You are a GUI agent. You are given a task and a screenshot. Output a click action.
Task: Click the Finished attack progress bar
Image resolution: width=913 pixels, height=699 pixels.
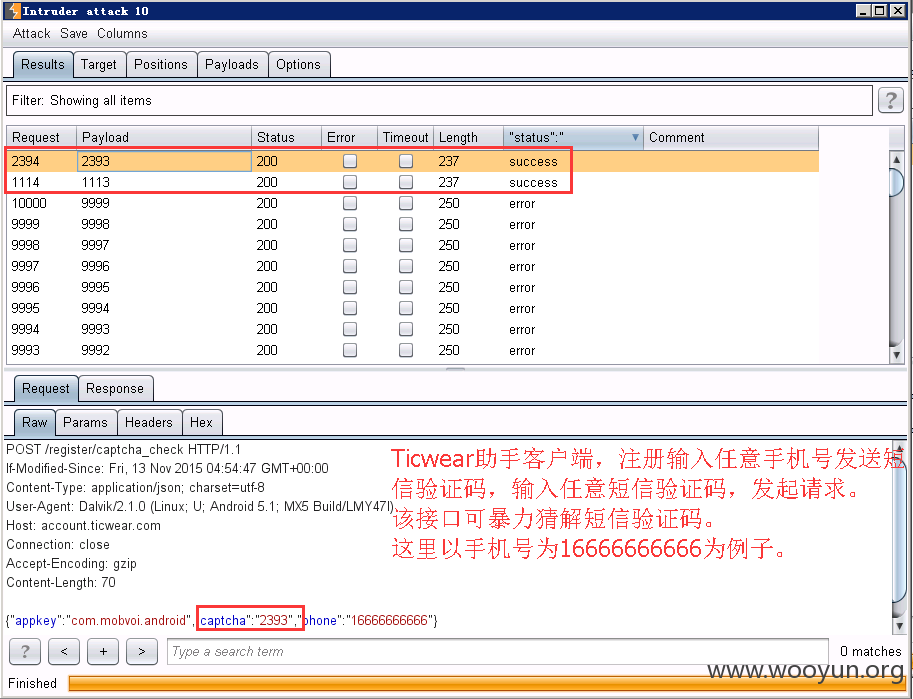click(487, 683)
